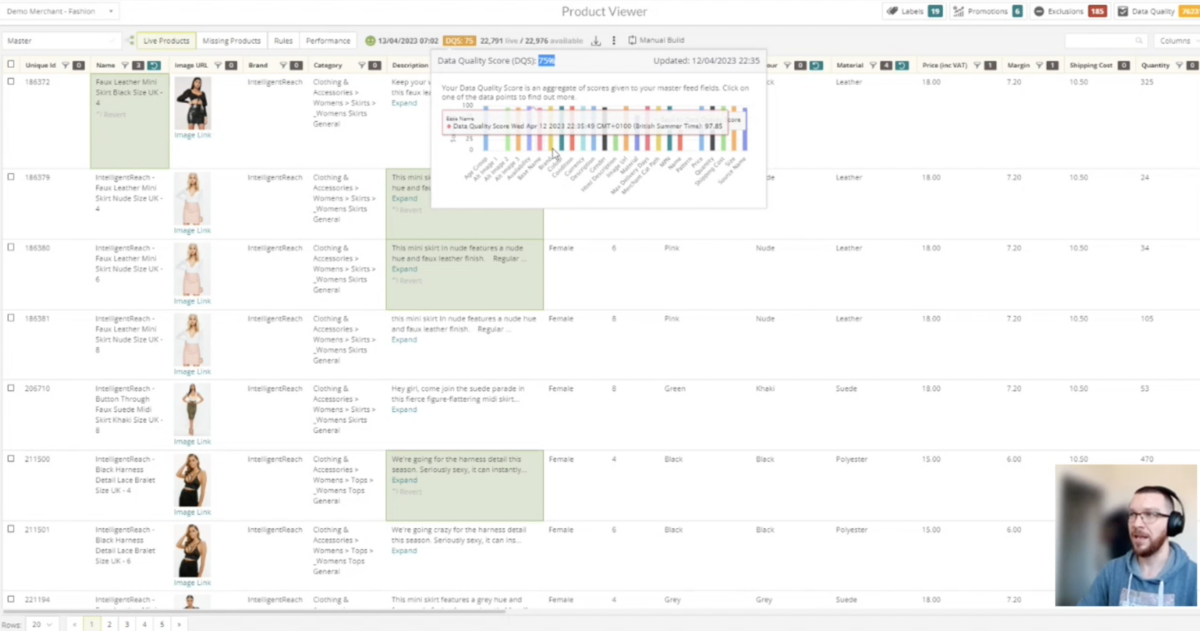Click the Manual Build copy icon

(x=632, y=40)
